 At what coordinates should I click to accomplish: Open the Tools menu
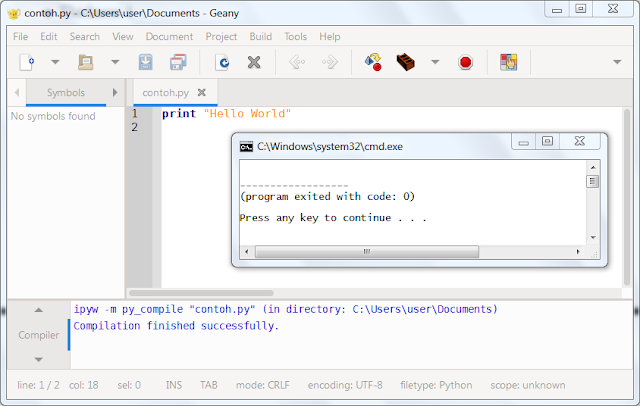(x=296, y=37)
